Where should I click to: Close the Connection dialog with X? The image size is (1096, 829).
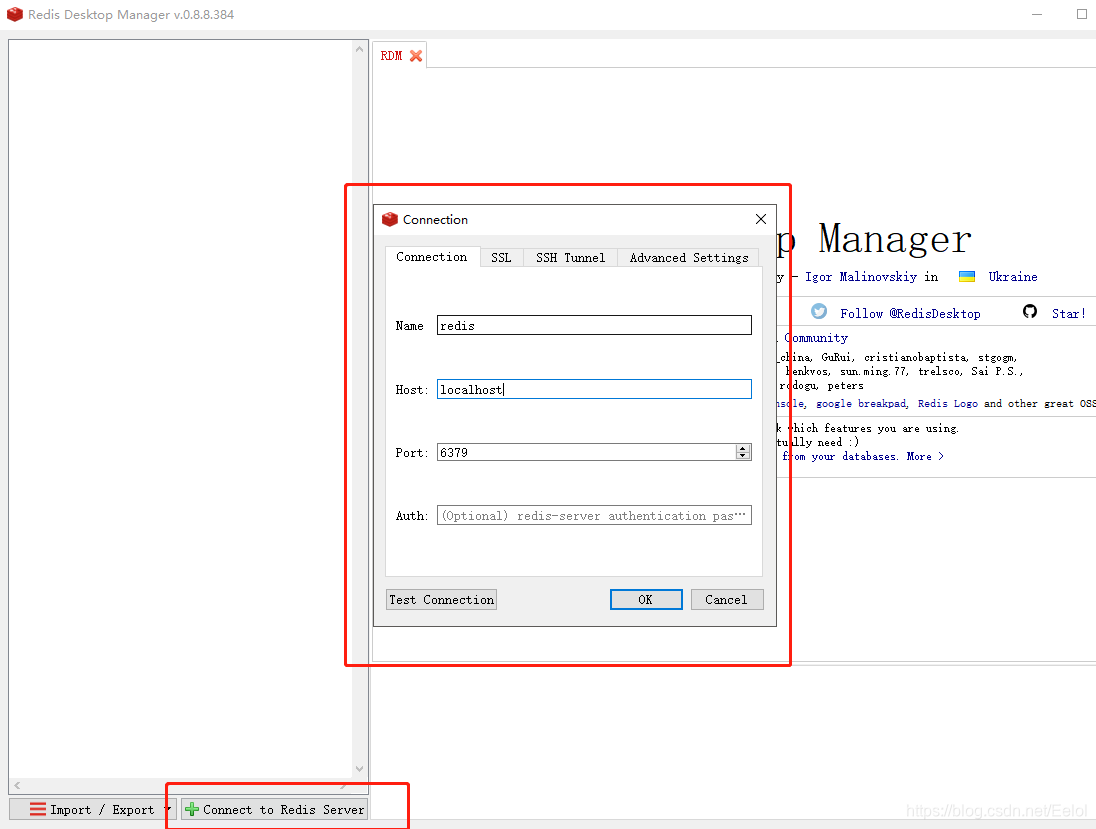(x=761, y=219)
